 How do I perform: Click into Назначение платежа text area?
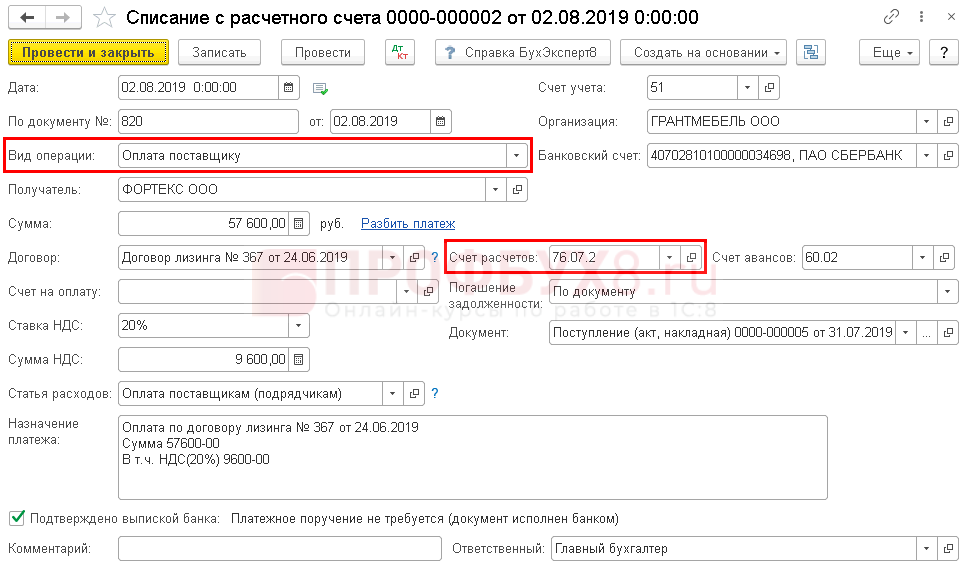coord(472,457)
